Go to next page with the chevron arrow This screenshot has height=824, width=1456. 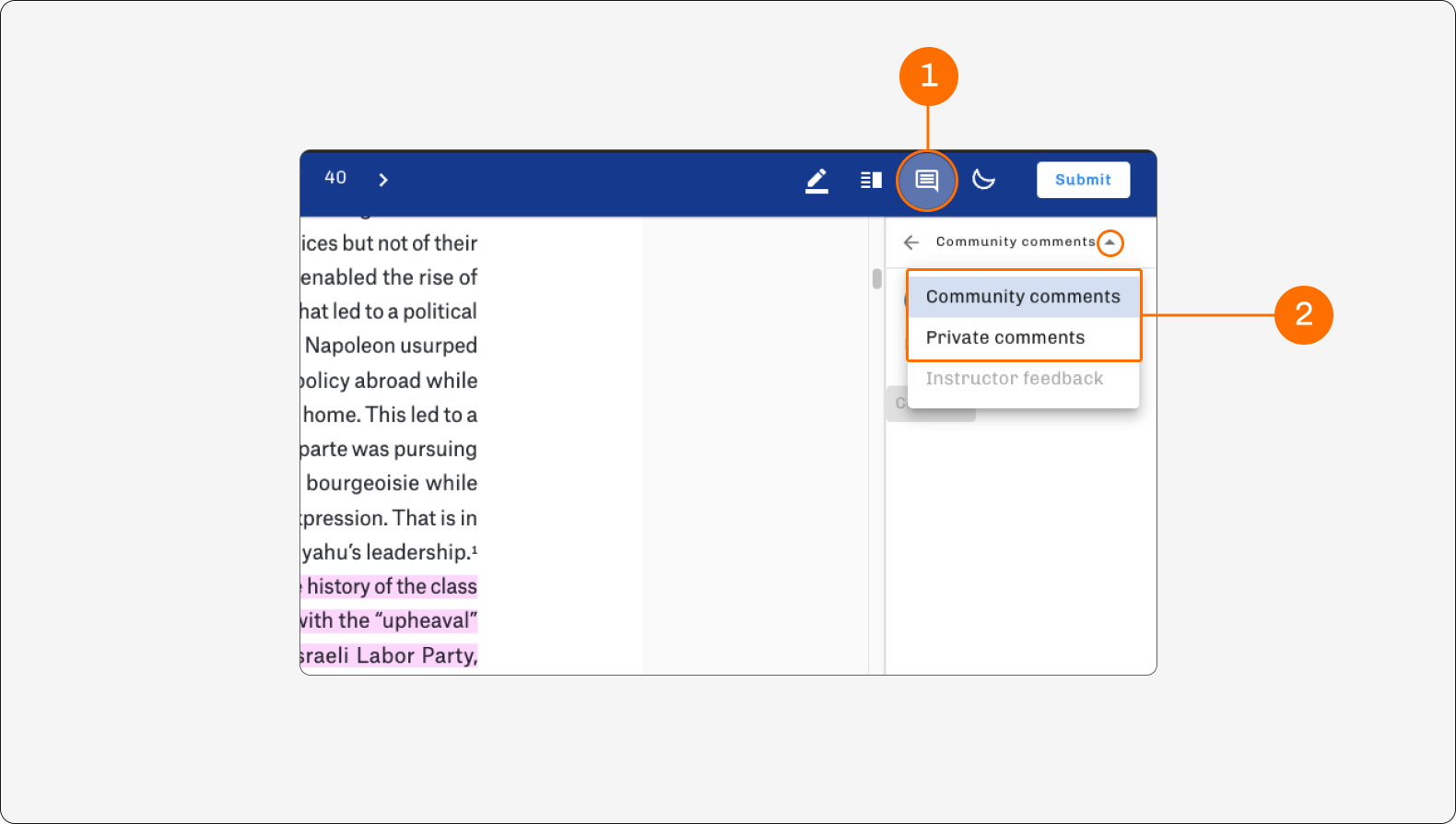(383, 180)
